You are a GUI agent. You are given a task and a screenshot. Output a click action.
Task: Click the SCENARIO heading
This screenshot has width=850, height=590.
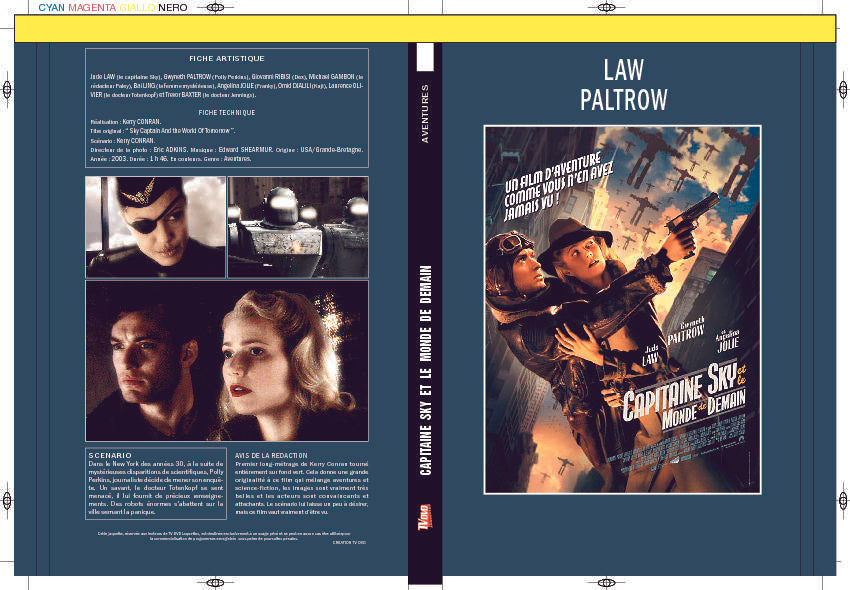tap(110, 456)
